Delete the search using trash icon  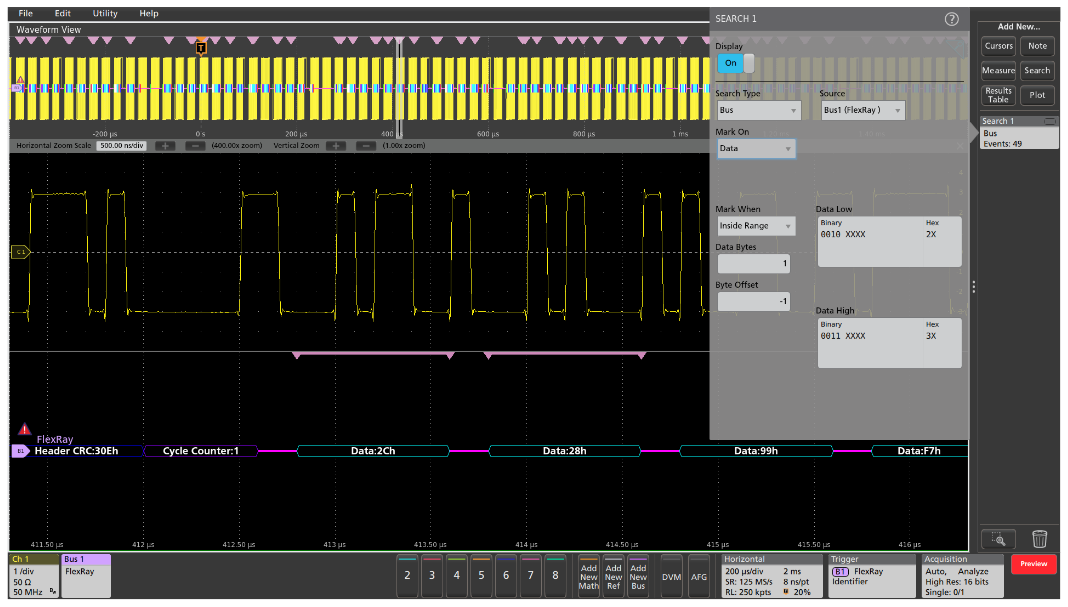point(1039,538)
